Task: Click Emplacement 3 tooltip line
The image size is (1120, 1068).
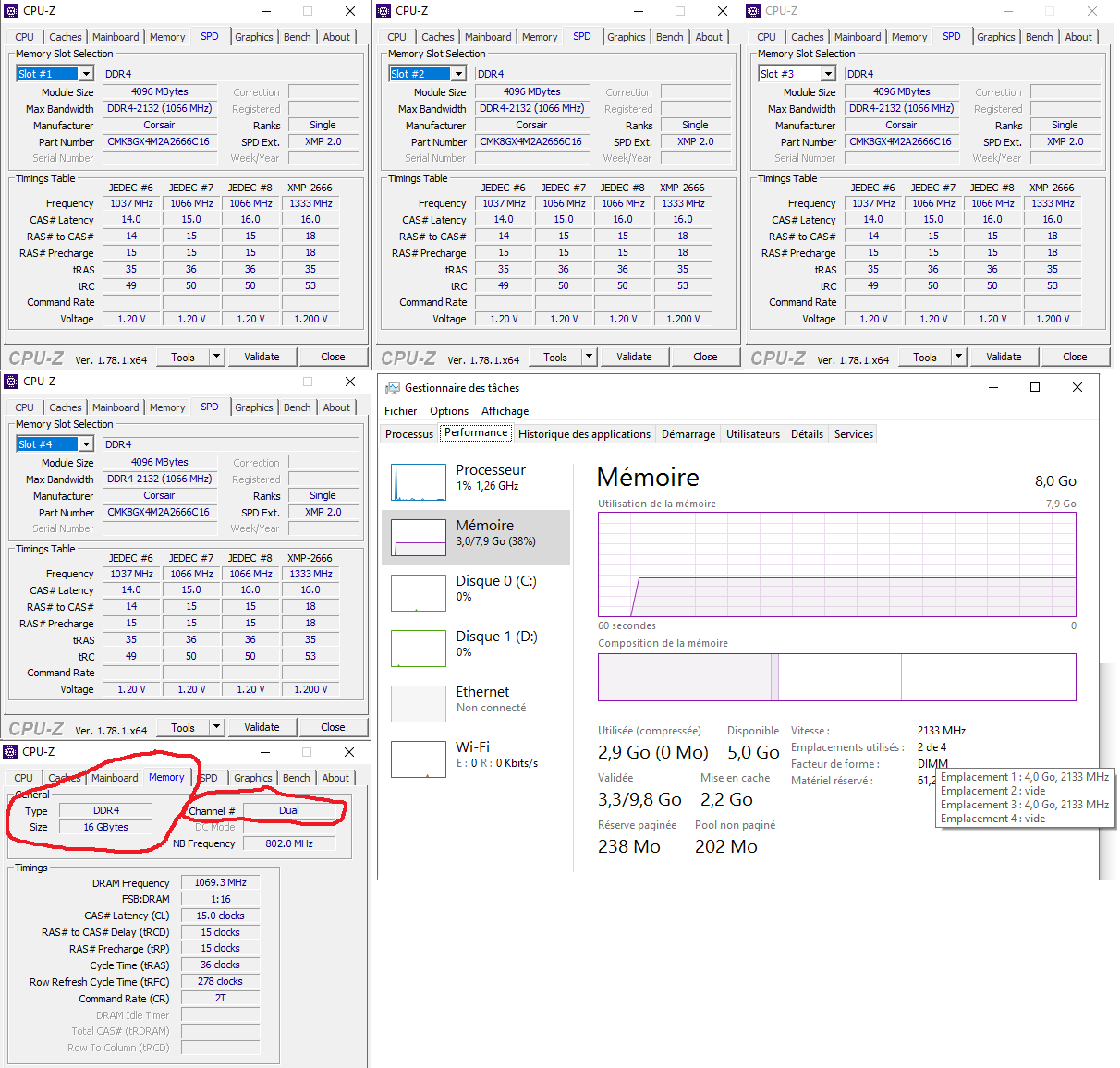Action: click(x=1024, y=805)
